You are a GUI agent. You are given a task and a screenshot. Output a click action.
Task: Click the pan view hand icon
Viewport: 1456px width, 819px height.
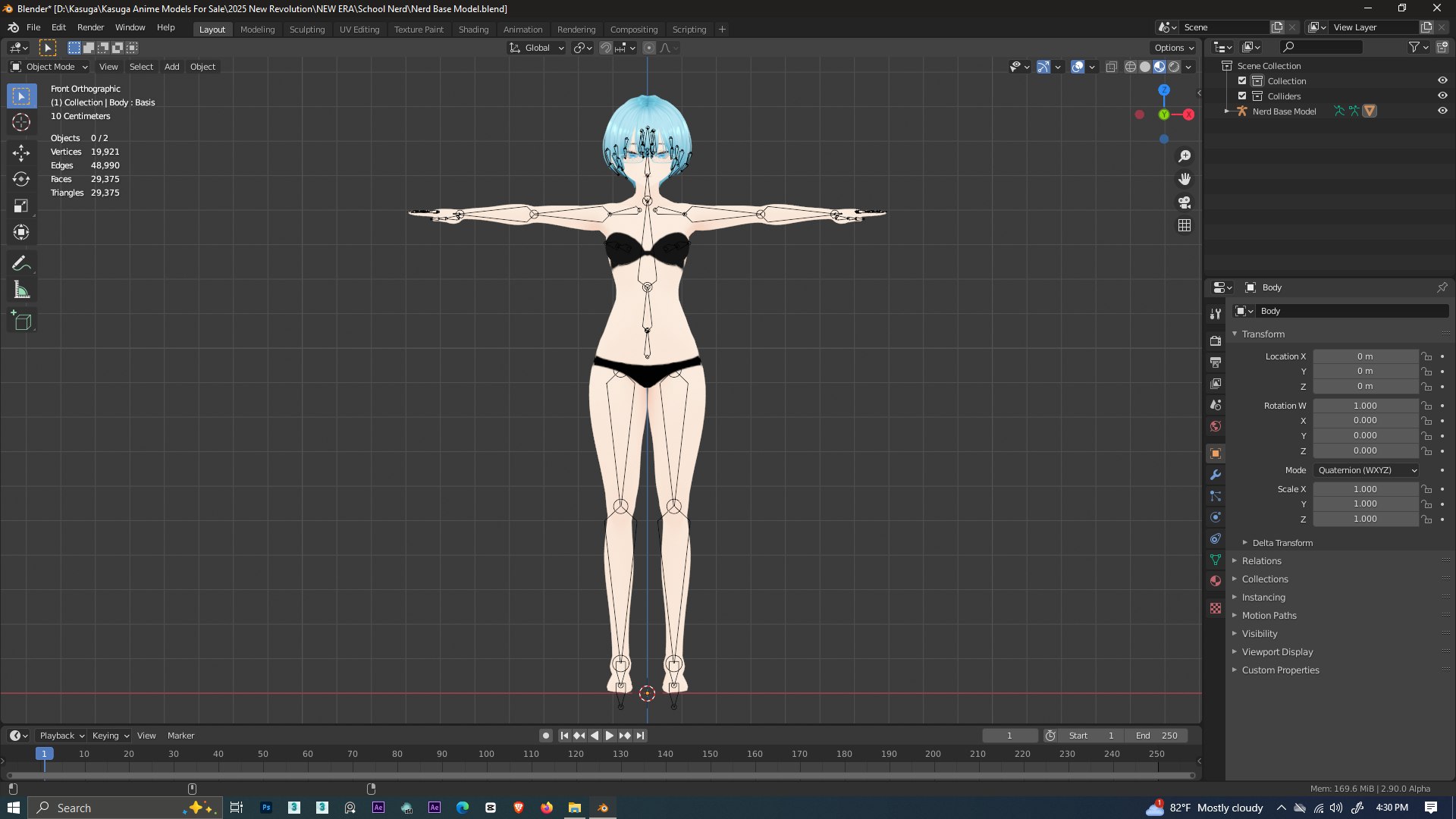coord(1185,180)
